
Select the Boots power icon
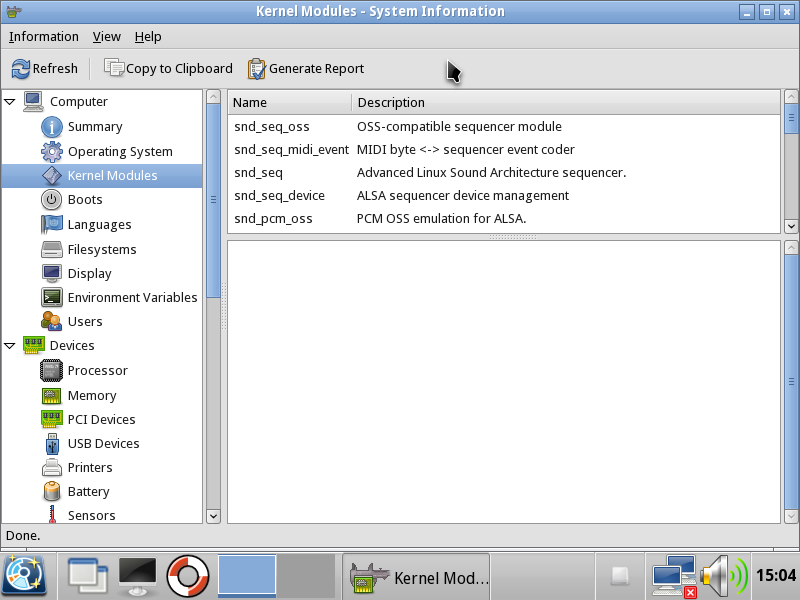tap(52, 200)
